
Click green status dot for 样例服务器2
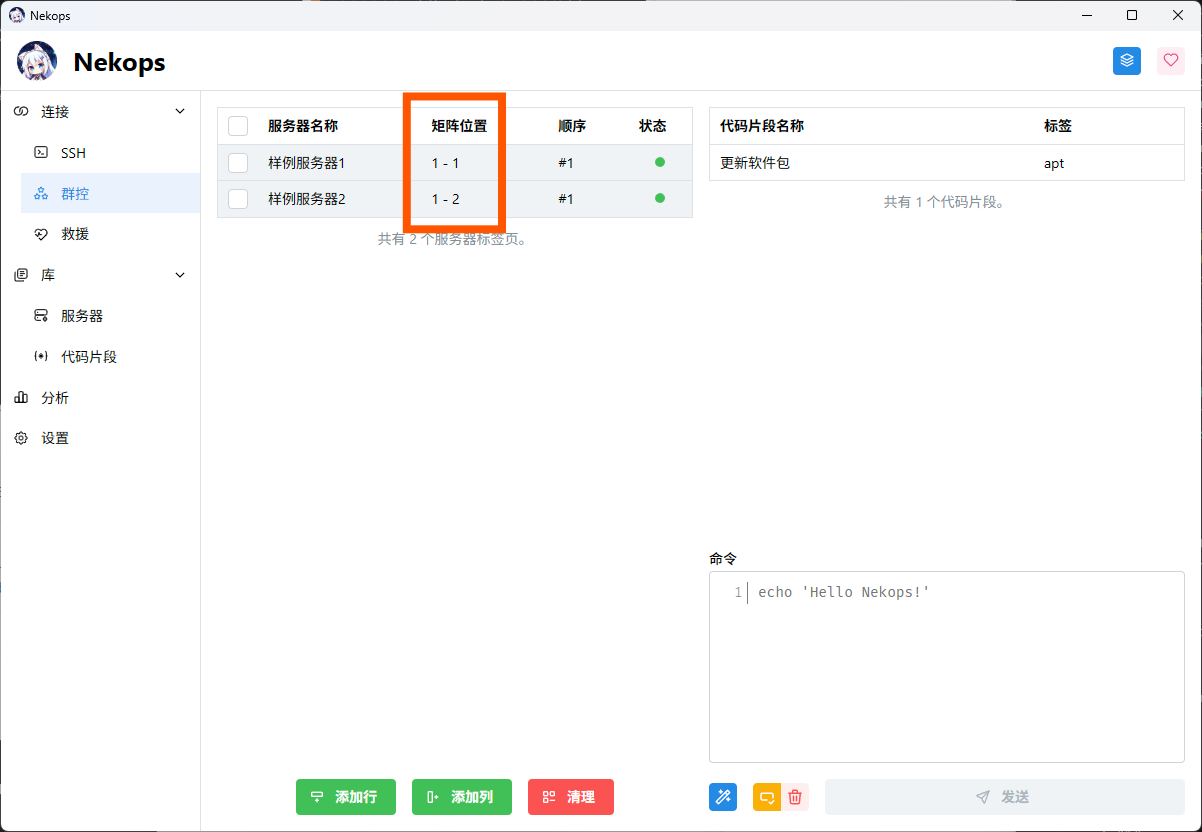(659, 198)
